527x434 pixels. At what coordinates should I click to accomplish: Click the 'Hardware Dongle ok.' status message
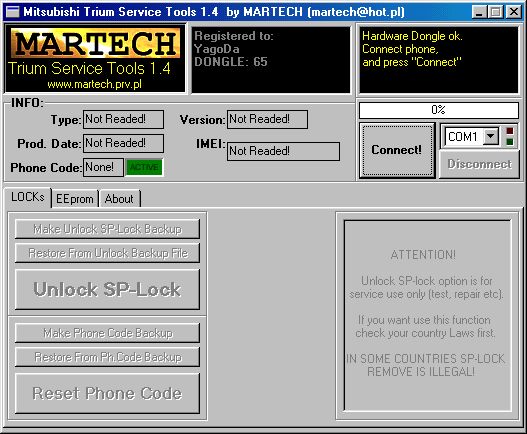(412, 36)
